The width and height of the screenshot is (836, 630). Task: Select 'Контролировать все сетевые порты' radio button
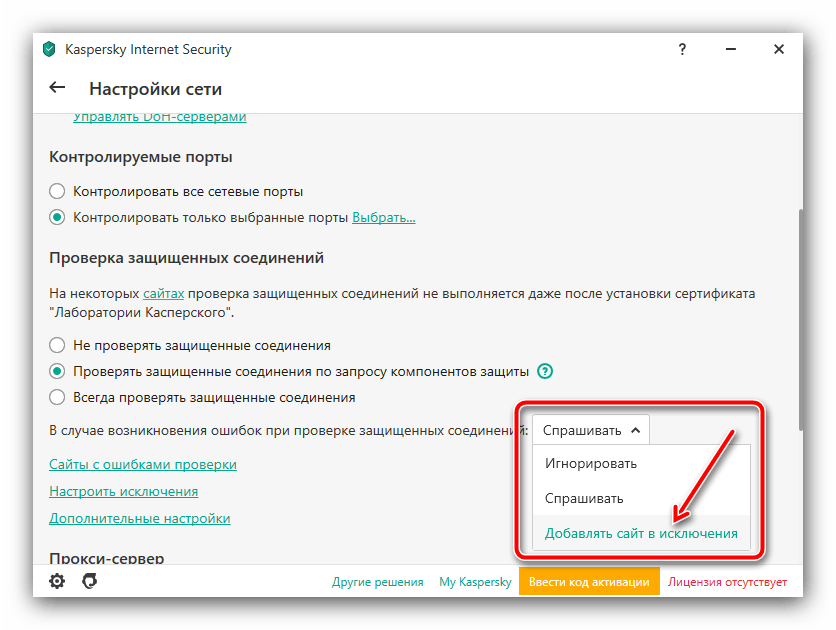57,191
